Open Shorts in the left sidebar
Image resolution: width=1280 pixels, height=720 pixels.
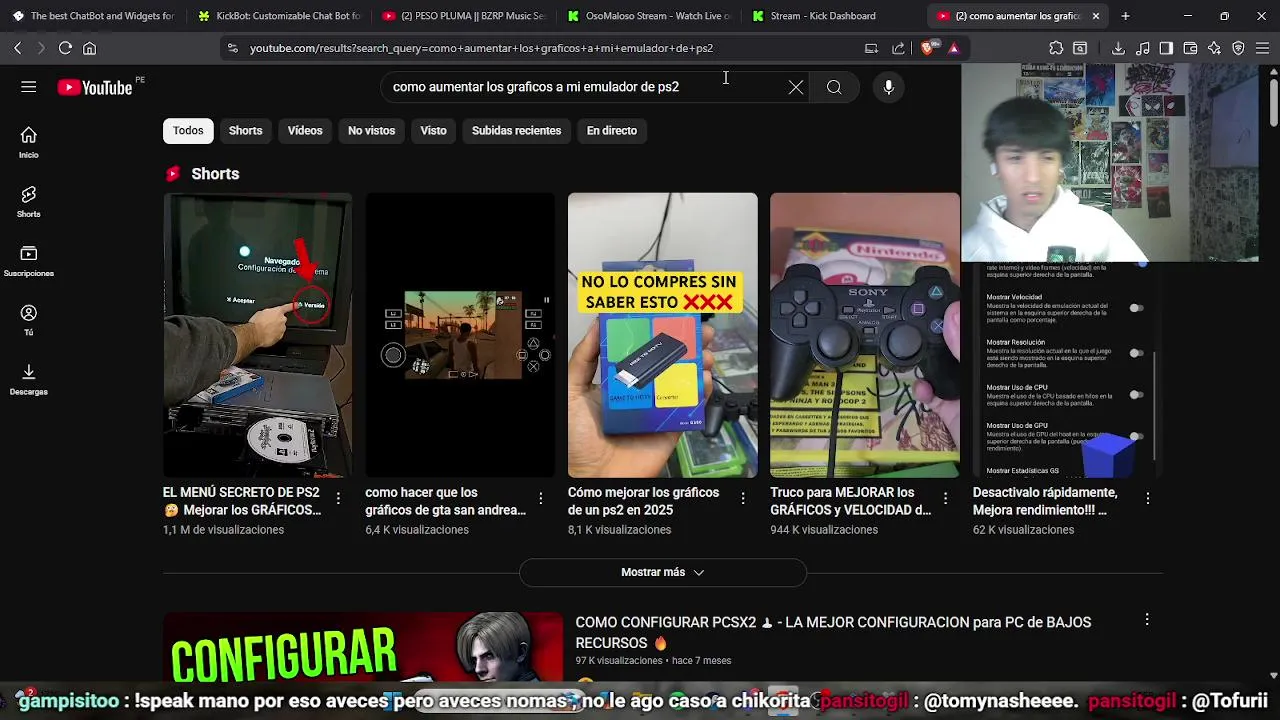pyautogui.click(x=28, y=202)
